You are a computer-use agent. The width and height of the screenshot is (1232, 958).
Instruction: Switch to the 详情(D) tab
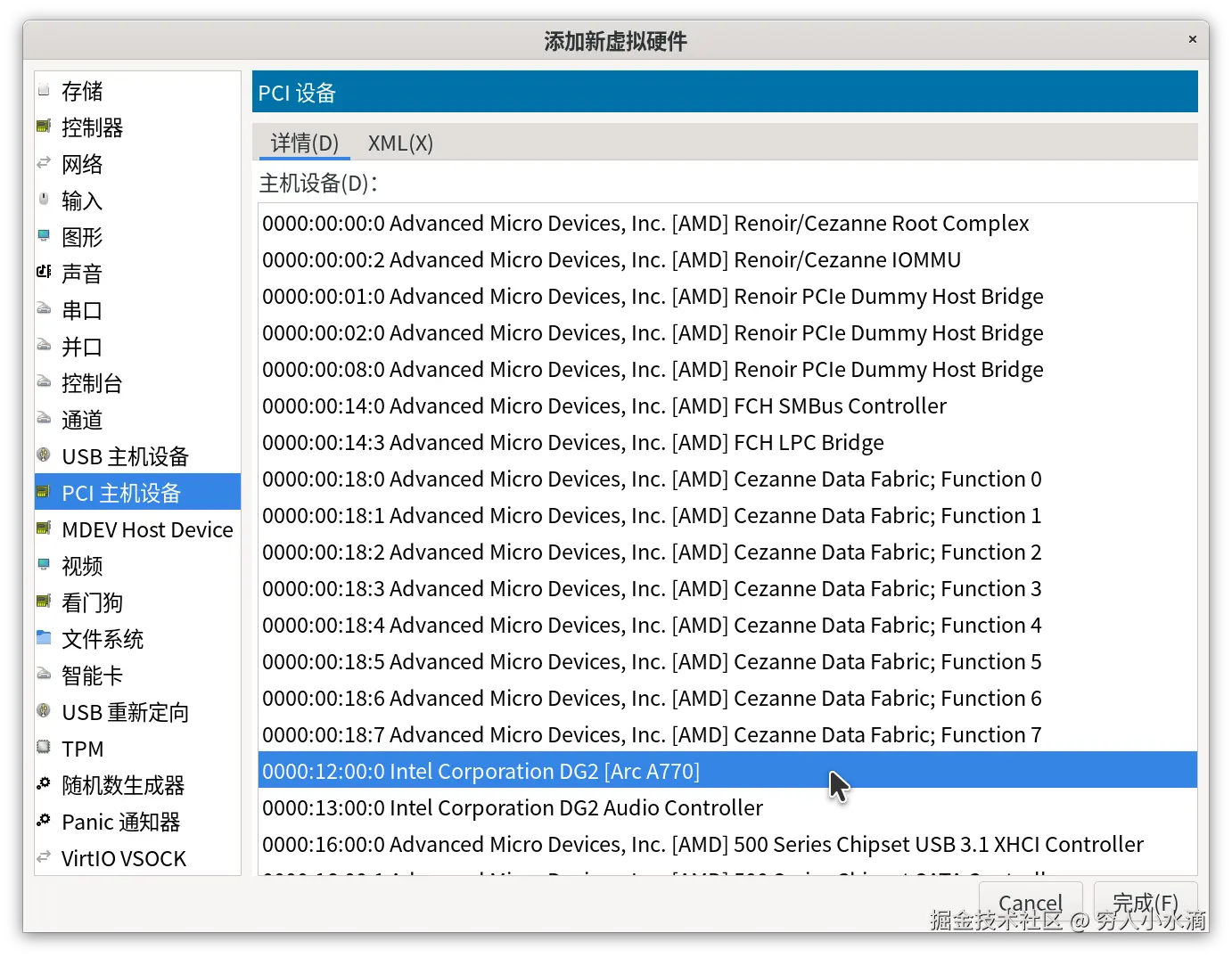tap(305, 143)
